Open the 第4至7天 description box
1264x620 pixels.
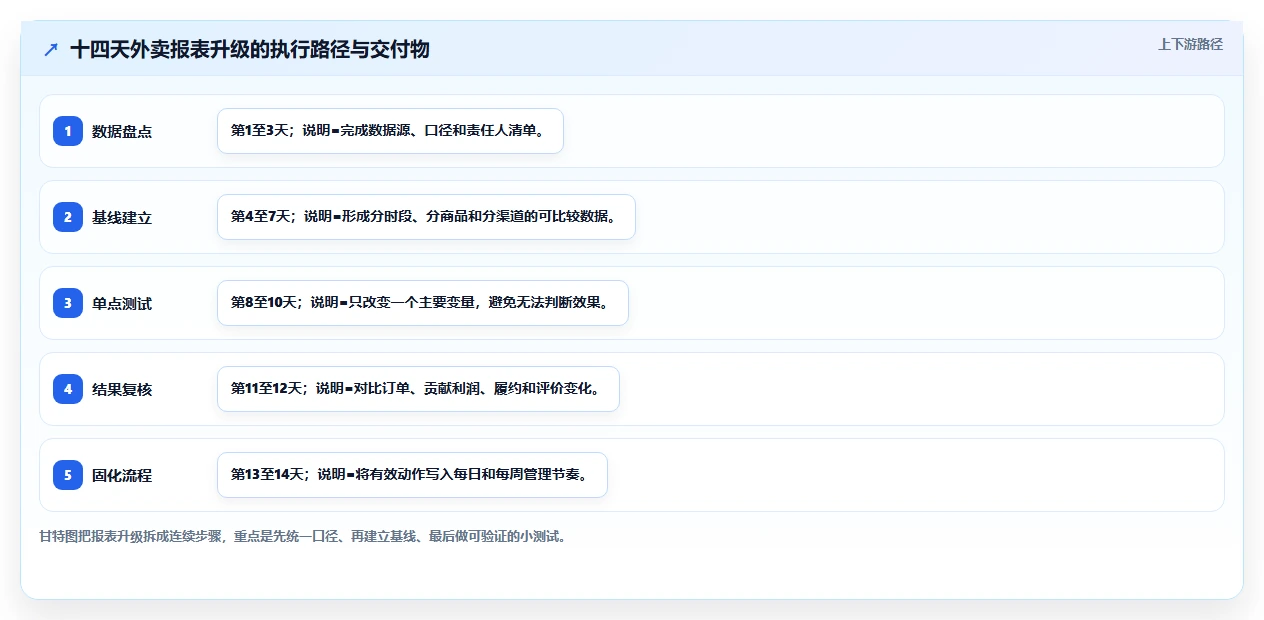coord(426,217)
